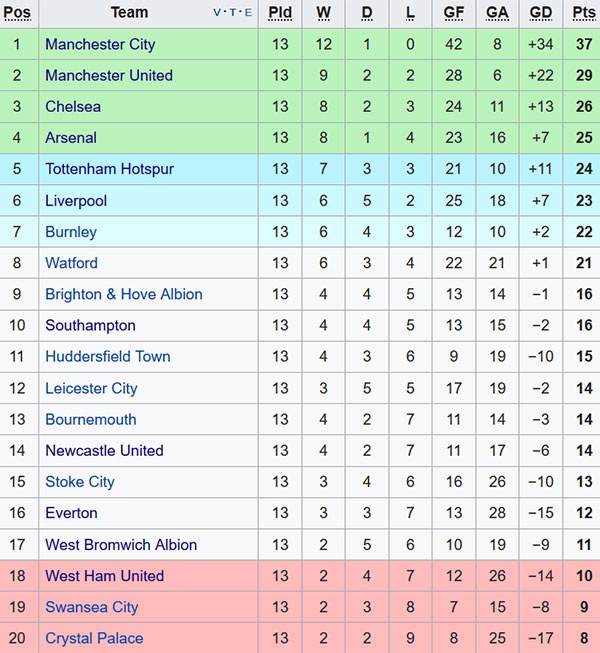Click the V (view template) link
The width and height of the screenshot is (600, 653).
tap(218, 14)
